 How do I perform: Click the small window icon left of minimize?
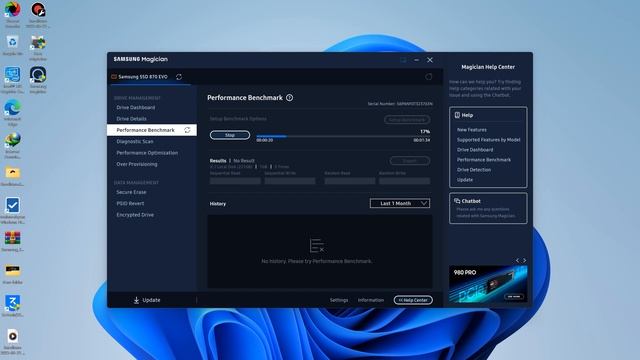tap(403, 60)
